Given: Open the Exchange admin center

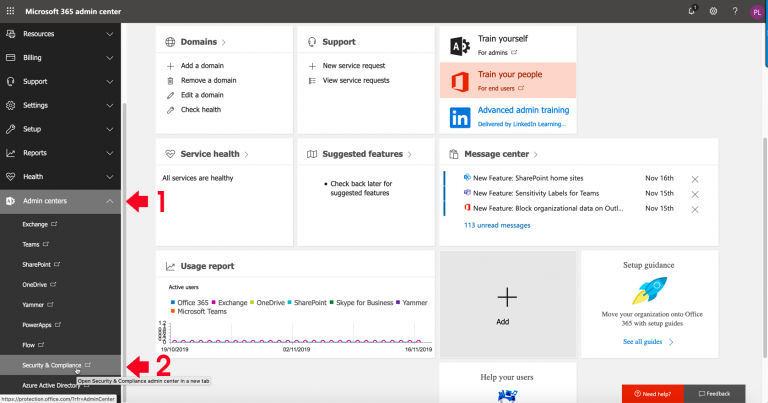Looking at the screenshot, I should pyautogui.click(x=40, y=224).
